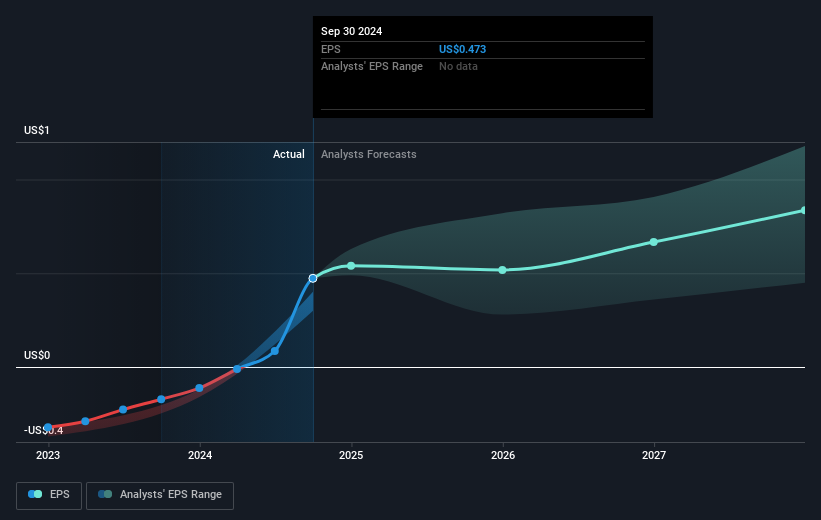The width and height of the screenshot is (821, 520).
Task: Click the 2024 EPS data point
Action: [x=199, y=388]
